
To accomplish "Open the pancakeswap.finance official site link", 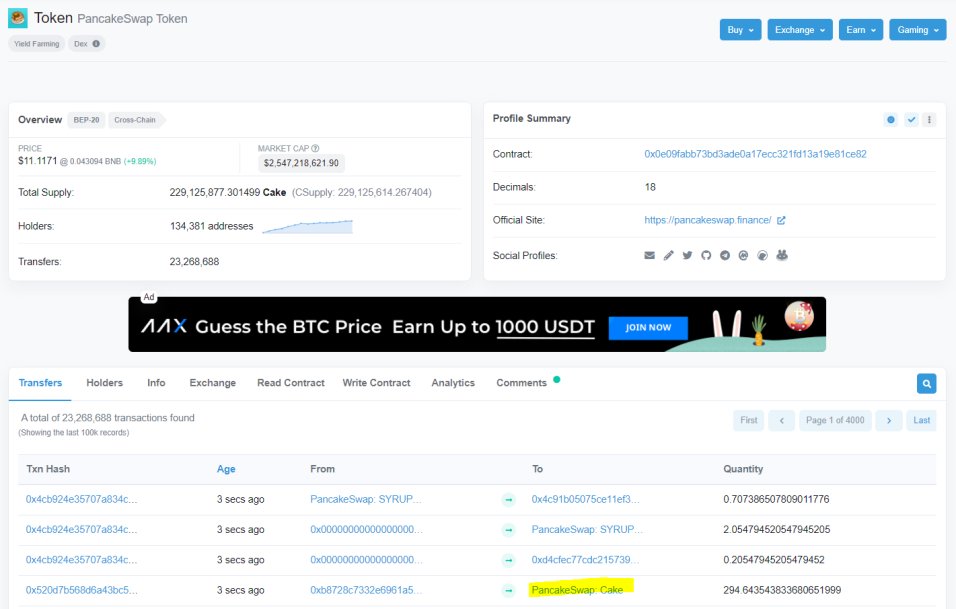I will 707,220.
